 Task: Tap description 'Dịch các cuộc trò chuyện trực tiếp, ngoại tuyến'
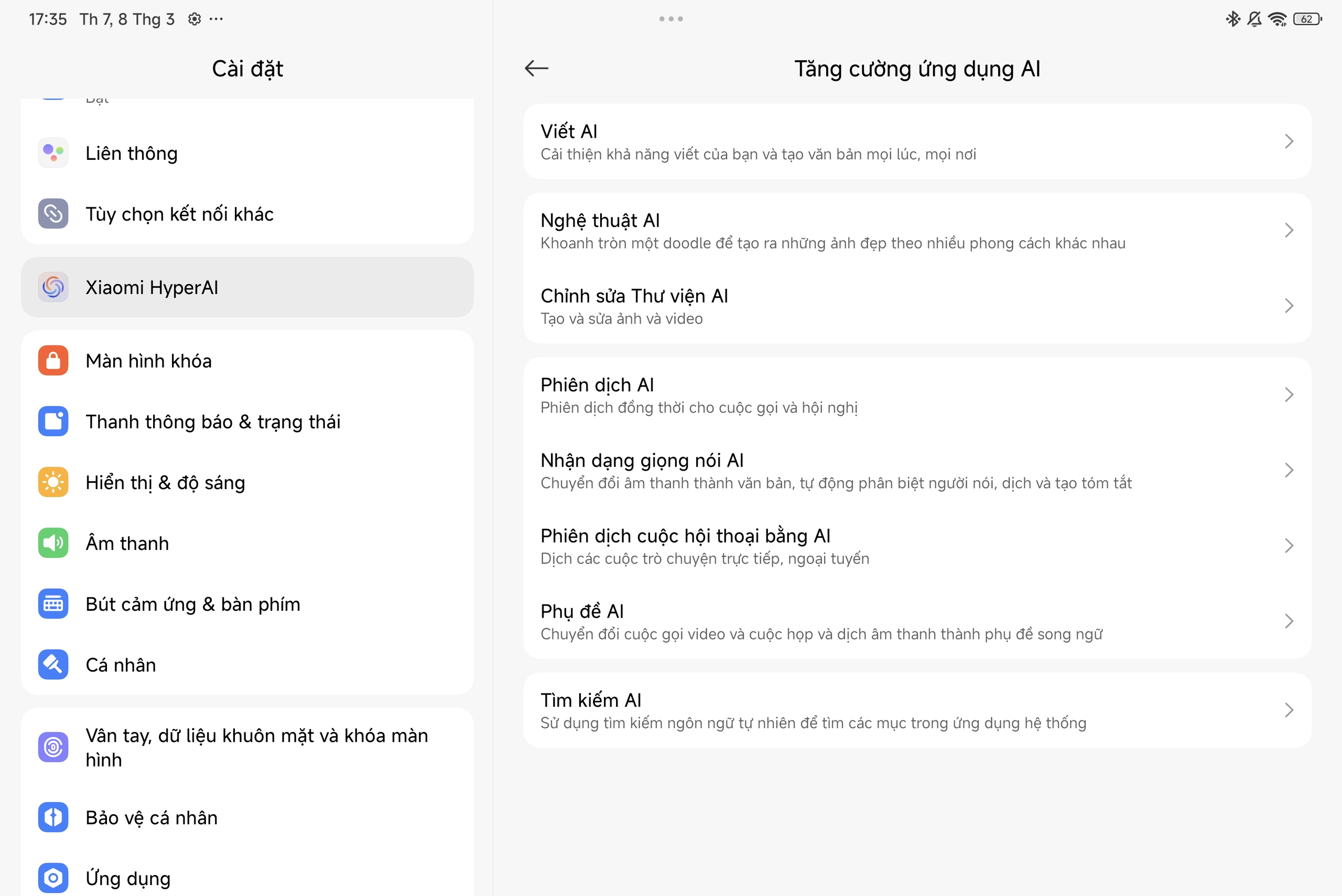(705, 558)
